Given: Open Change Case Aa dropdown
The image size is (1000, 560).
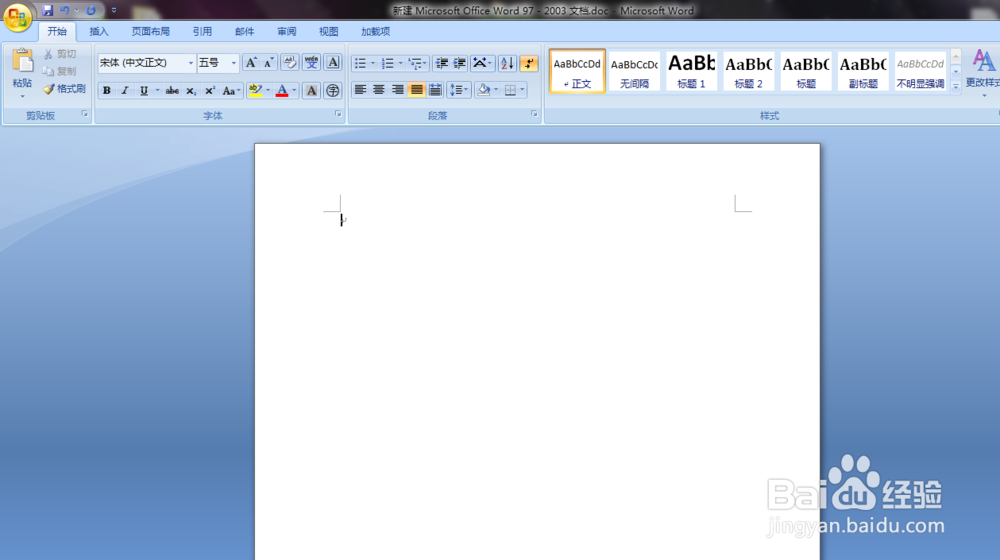Looking at the screenshot, I should 231,91.
